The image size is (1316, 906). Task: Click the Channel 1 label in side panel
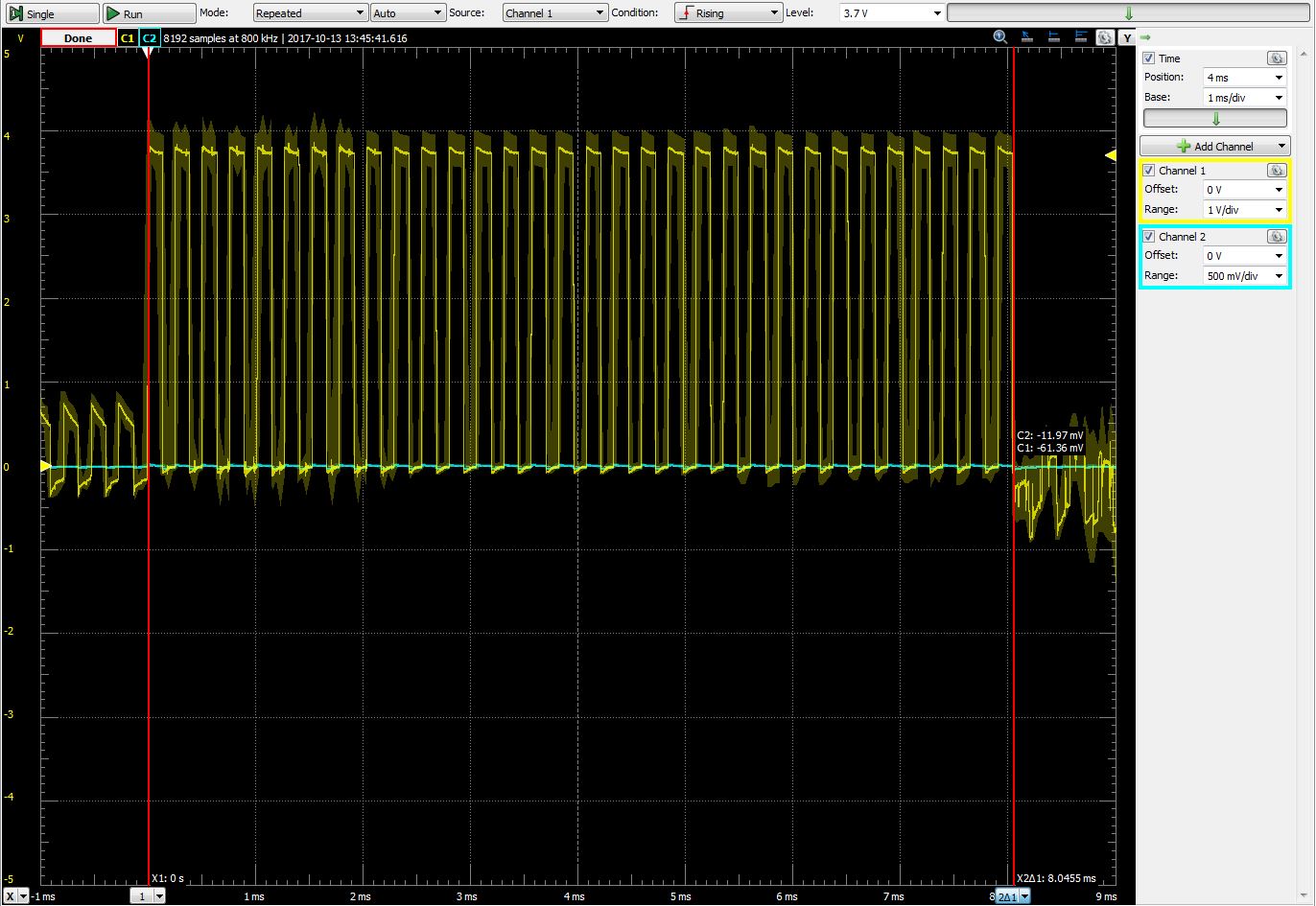[x=1182, y=171]
